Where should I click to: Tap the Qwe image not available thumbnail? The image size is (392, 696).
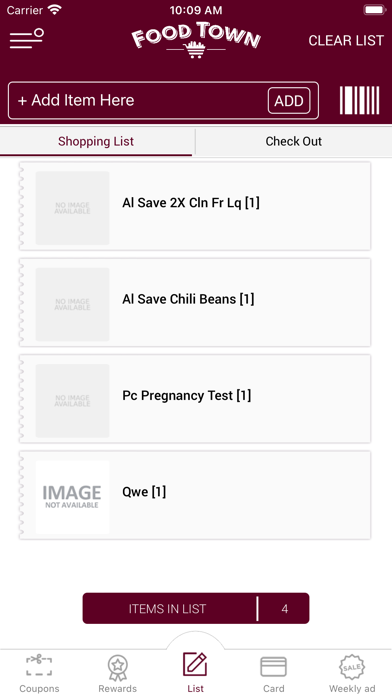click(72, 497)
